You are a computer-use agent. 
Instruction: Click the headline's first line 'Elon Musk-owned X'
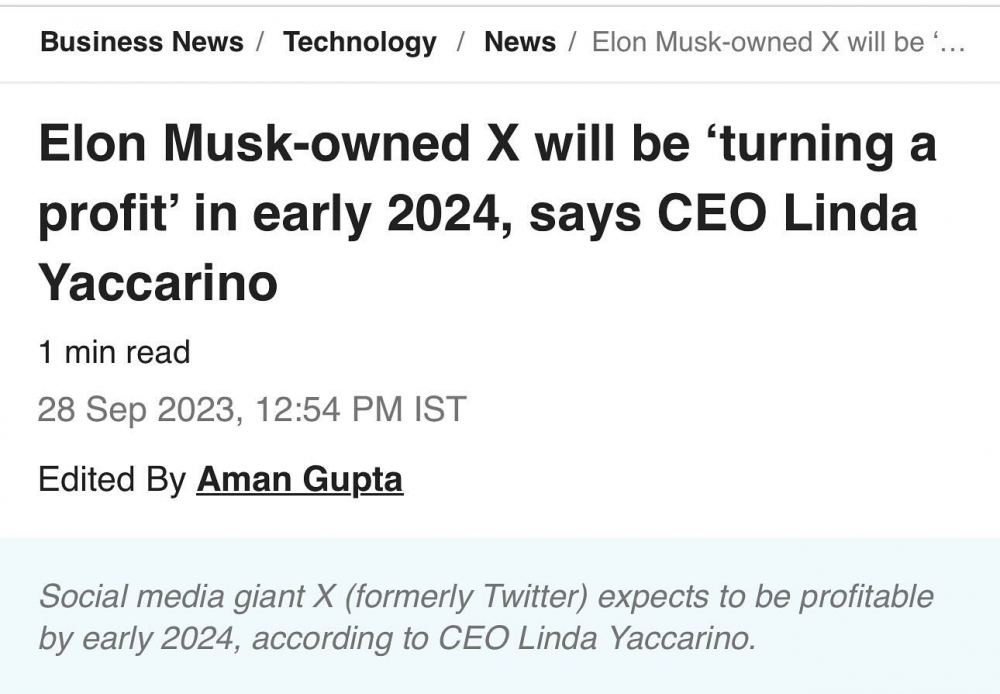(279, 143)
